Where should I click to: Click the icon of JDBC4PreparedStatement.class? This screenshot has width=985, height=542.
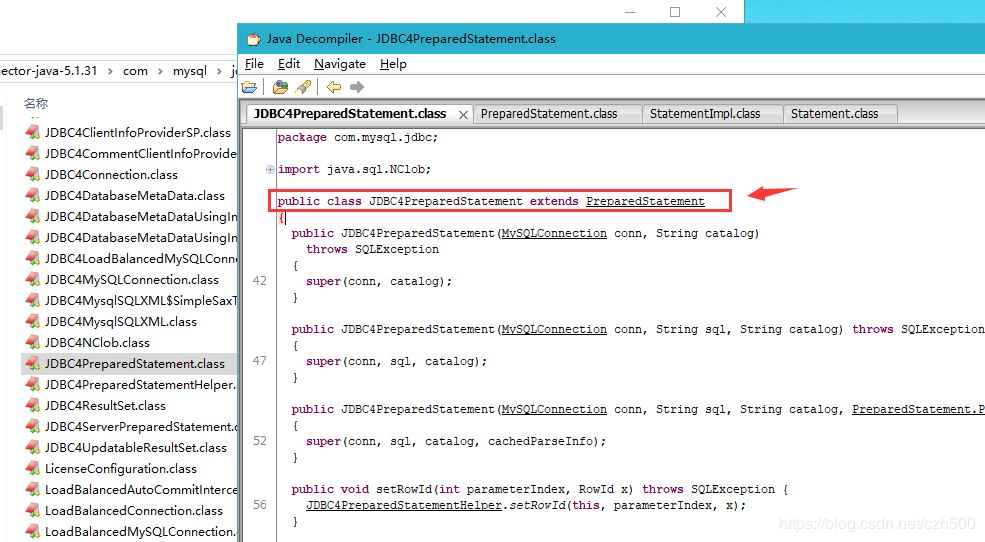33,364
